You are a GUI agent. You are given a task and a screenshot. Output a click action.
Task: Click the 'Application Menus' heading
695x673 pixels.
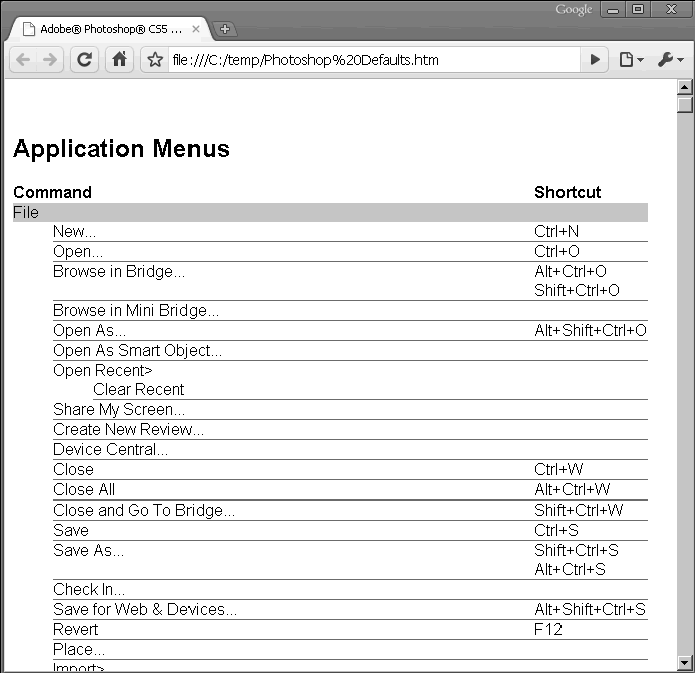[x=121, y=149]
